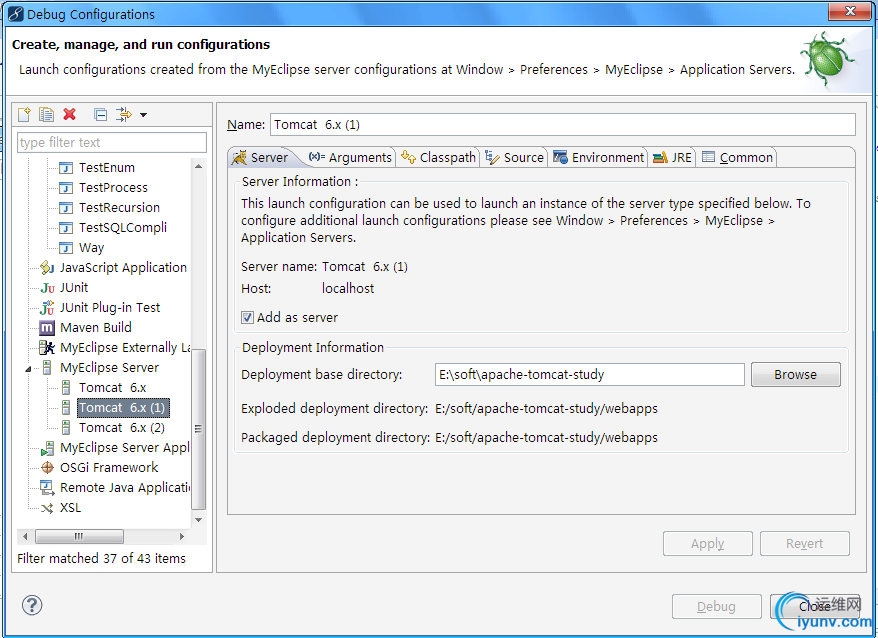The height and width of the screenshot is (638, 878).
Task: Open help with the question mark icon
Action: pos(32,605)
